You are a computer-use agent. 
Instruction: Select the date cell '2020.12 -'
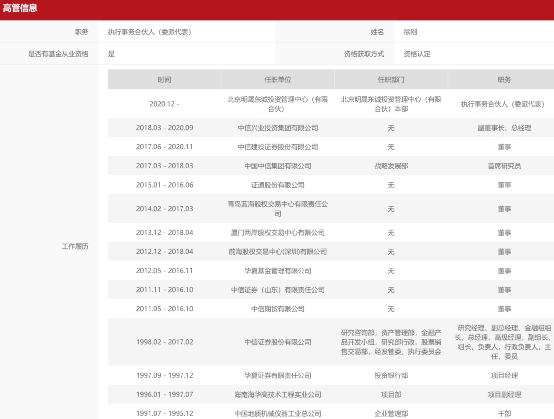(164, 104)
